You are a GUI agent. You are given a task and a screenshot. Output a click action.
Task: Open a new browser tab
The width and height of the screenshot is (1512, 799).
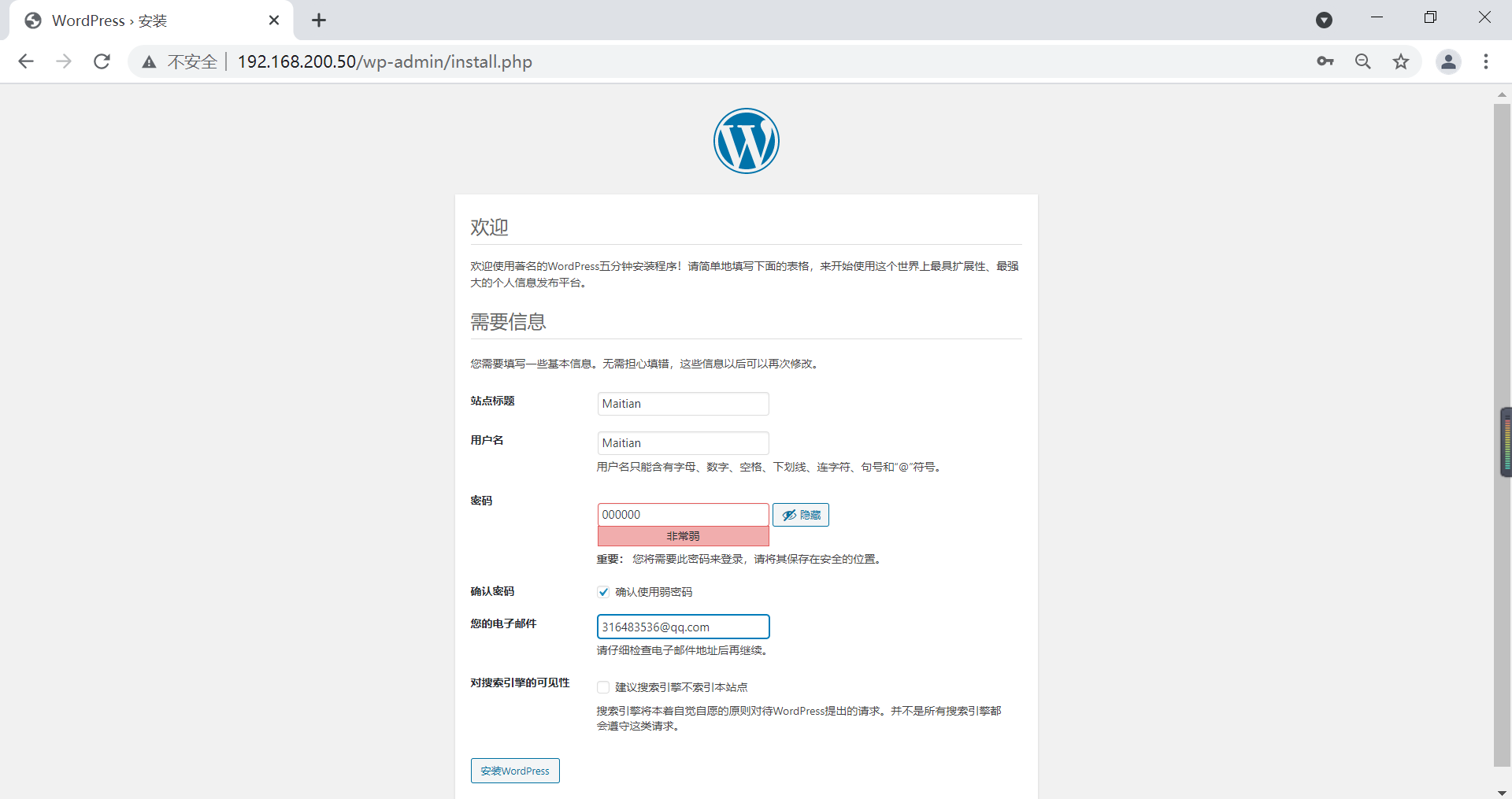click(x=319, y=20)
